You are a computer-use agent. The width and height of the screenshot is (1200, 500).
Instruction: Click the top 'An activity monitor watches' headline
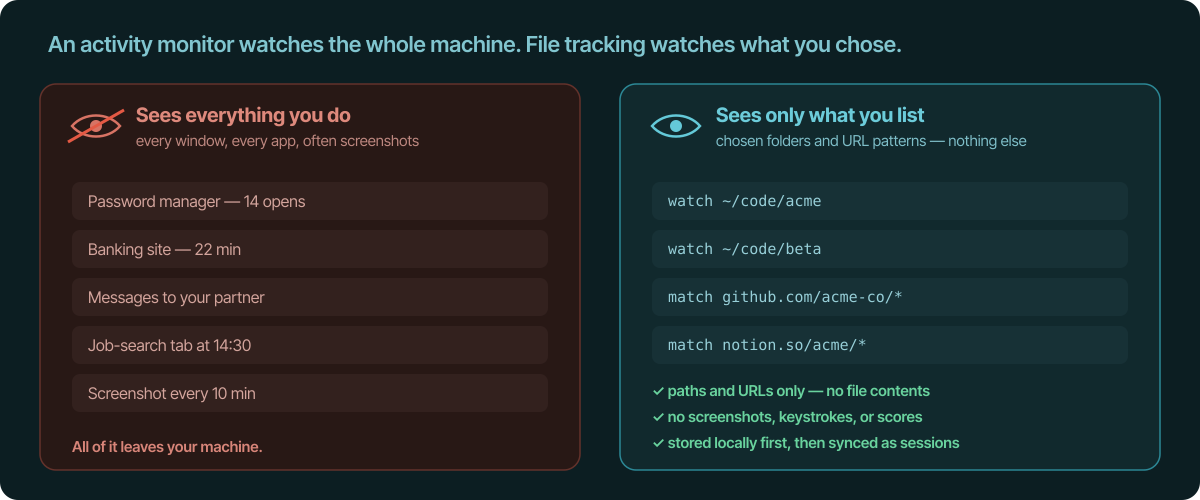point(475,46)
